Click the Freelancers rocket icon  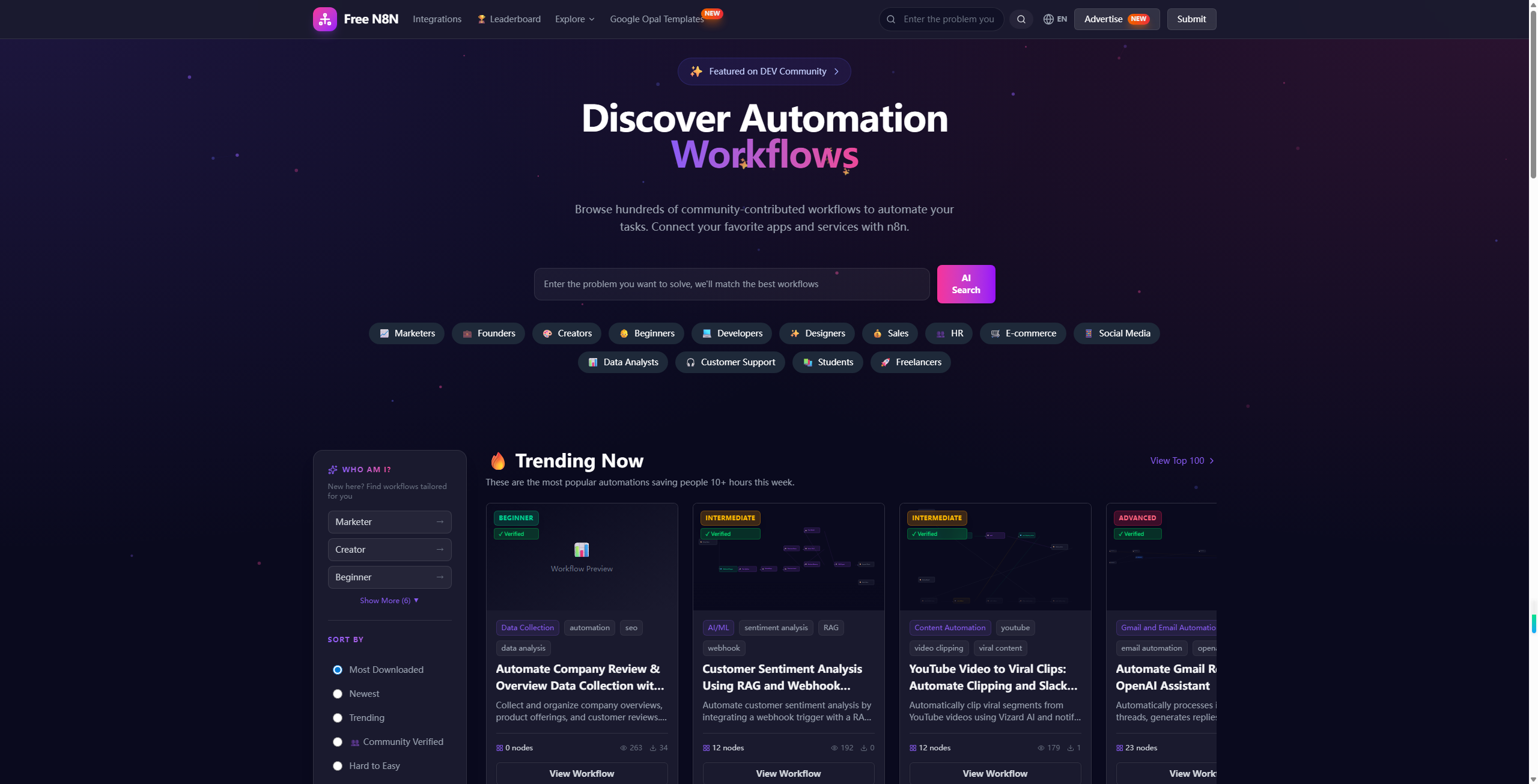coord(886,362)
